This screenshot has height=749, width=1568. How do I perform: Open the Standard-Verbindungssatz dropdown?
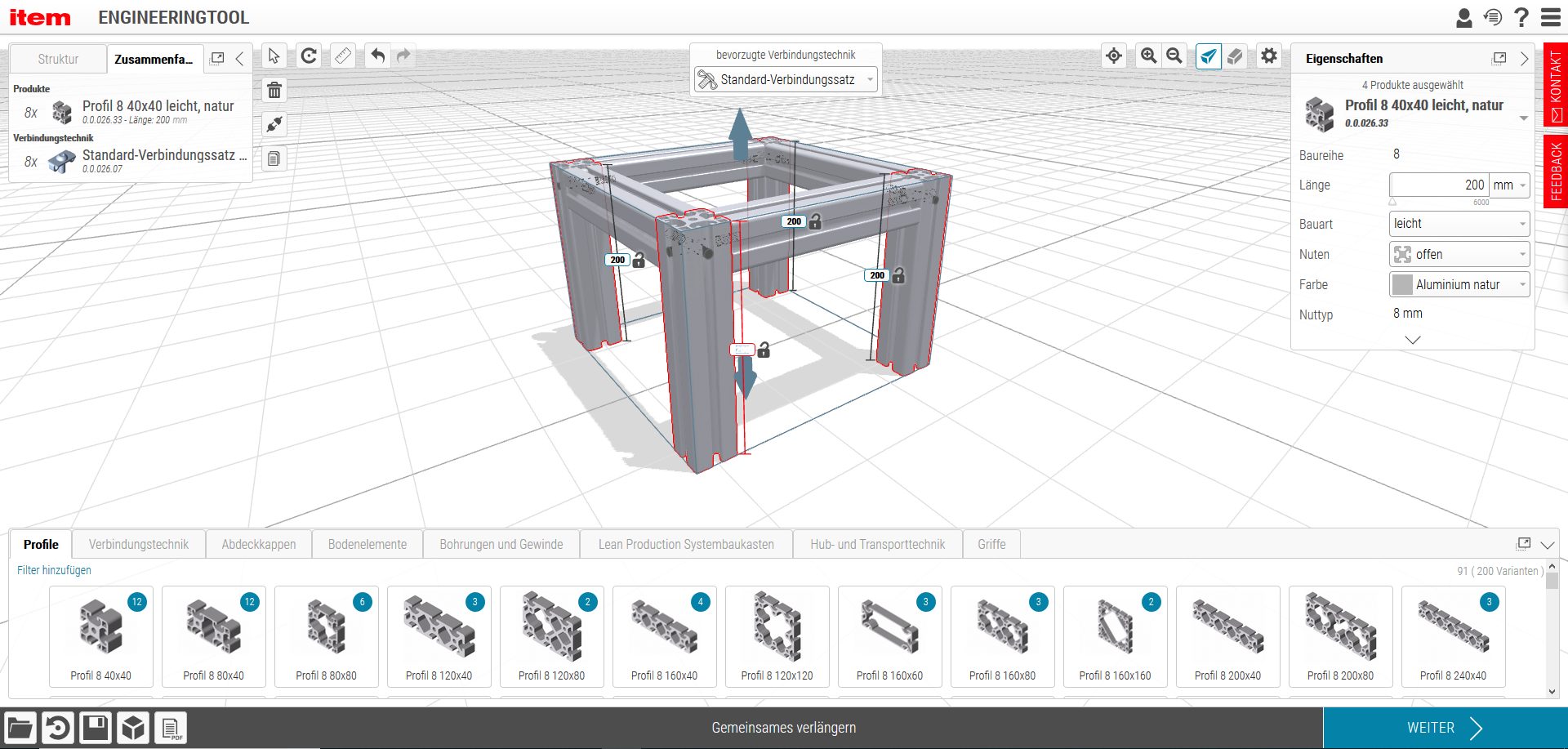pos(786,80)
